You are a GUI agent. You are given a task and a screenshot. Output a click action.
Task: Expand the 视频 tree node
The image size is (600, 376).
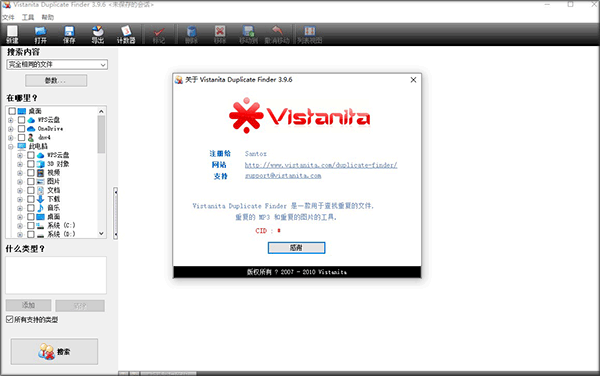coord(20,173)
